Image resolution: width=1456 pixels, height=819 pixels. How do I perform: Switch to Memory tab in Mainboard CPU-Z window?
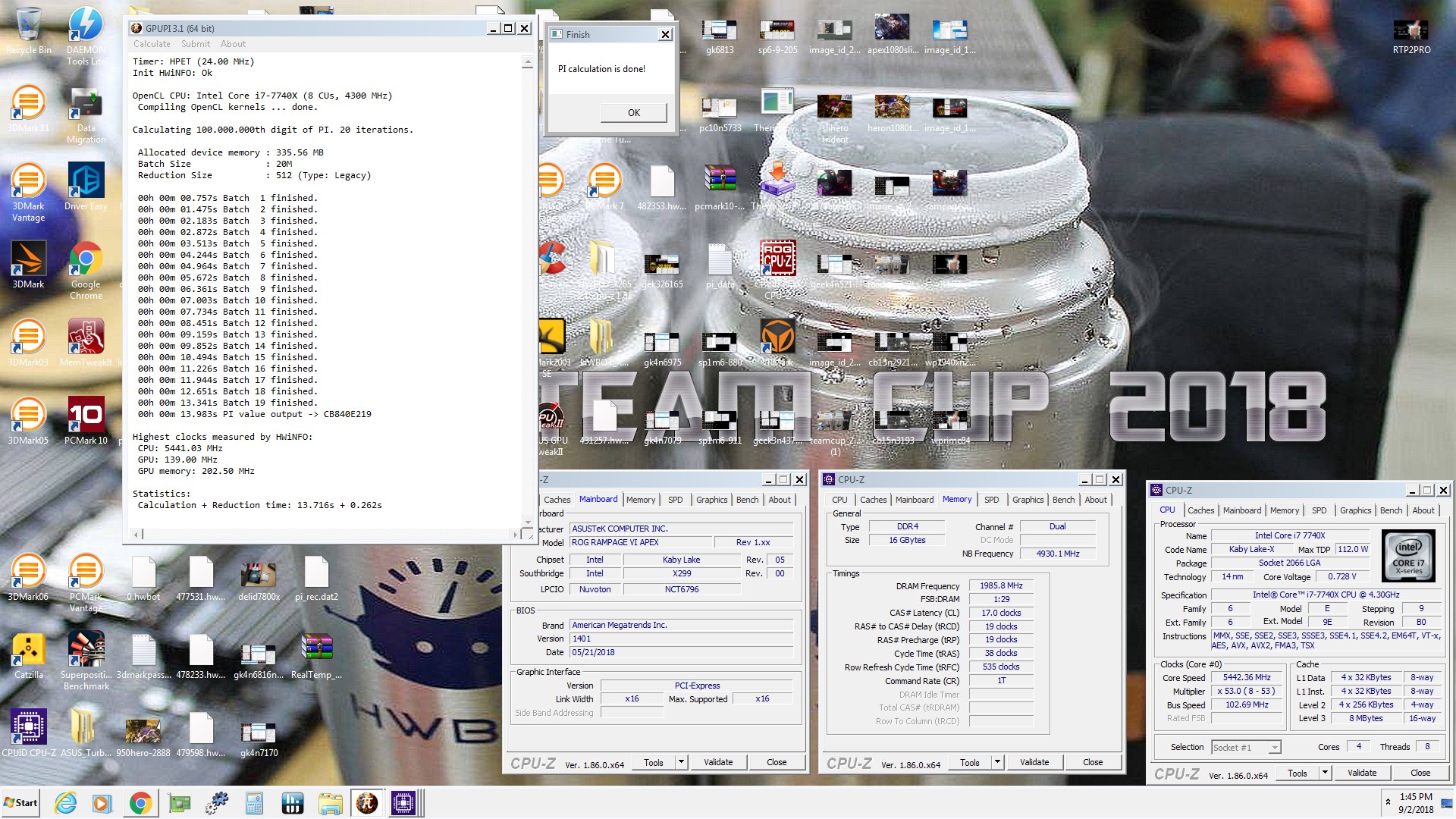(641, 500)
